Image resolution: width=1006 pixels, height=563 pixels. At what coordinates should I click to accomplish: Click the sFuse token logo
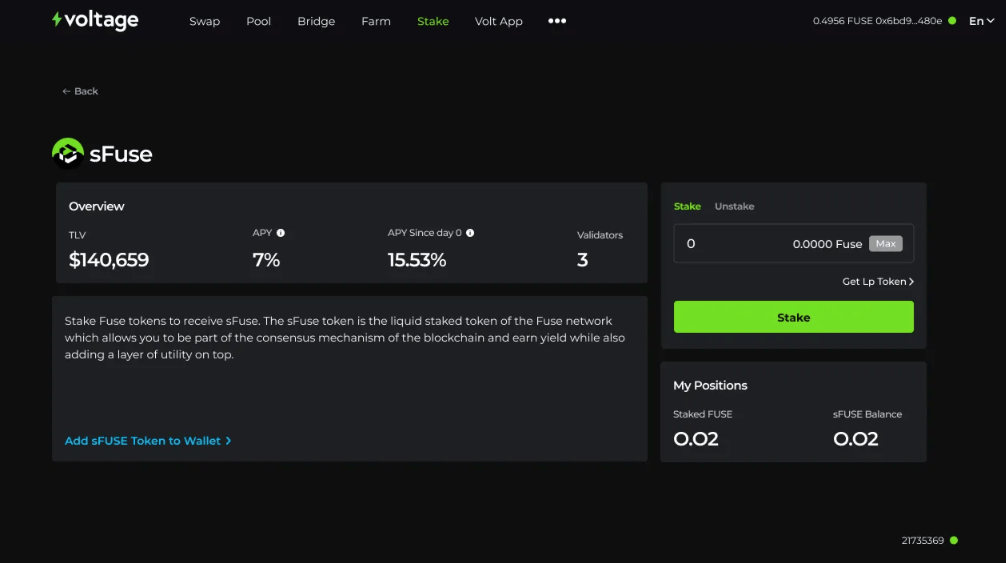tap(67, 153)
